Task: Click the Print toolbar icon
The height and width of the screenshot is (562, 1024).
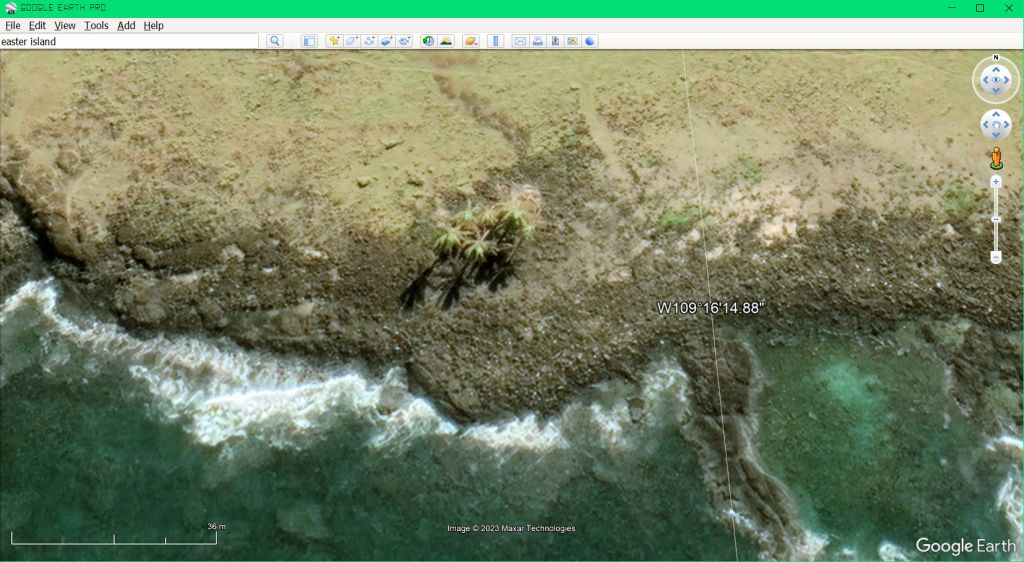Action: pyautogui.click(x=537, y=41)
